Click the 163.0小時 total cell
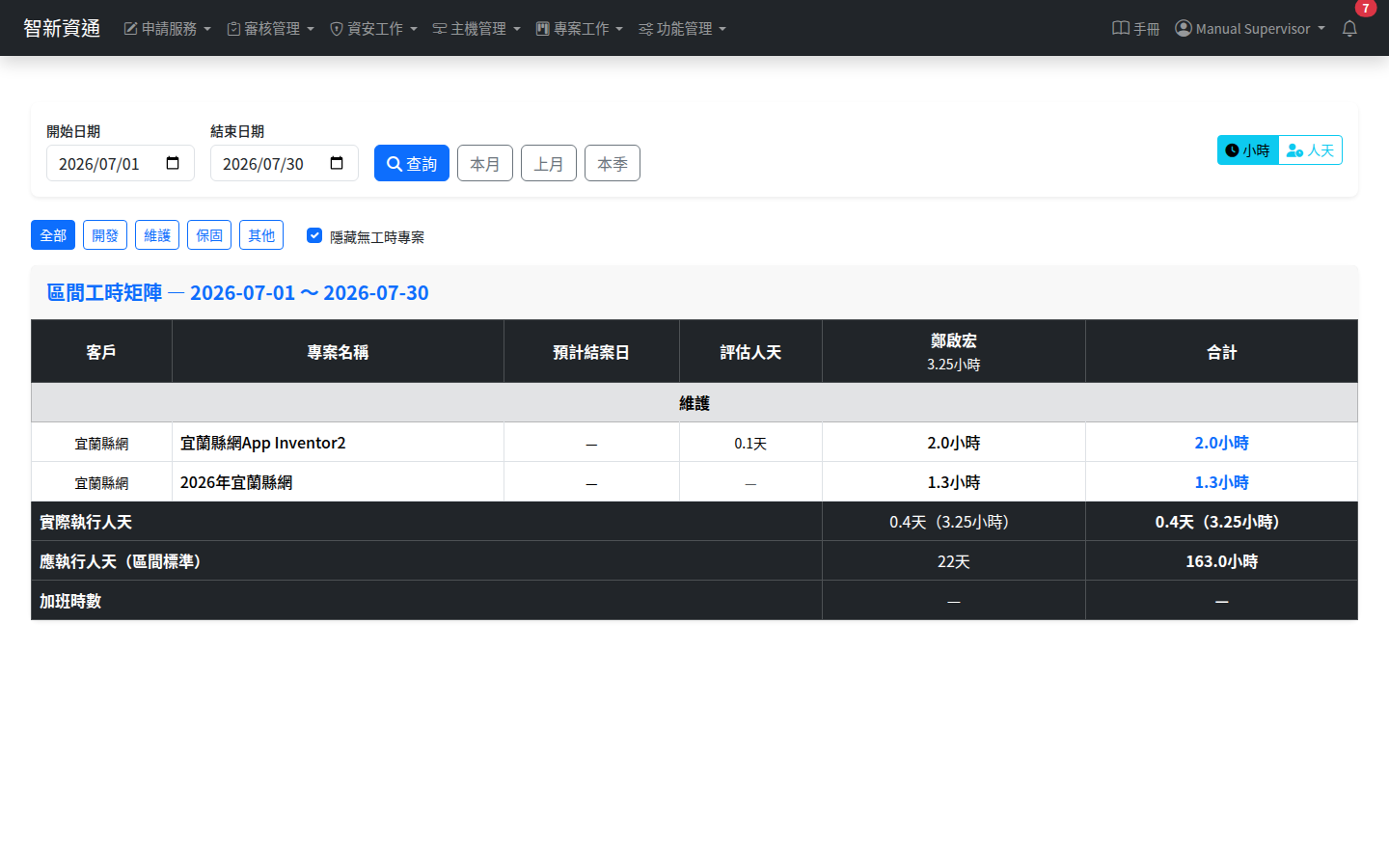The image size is (1389, 868). (x=1221, y=561)
